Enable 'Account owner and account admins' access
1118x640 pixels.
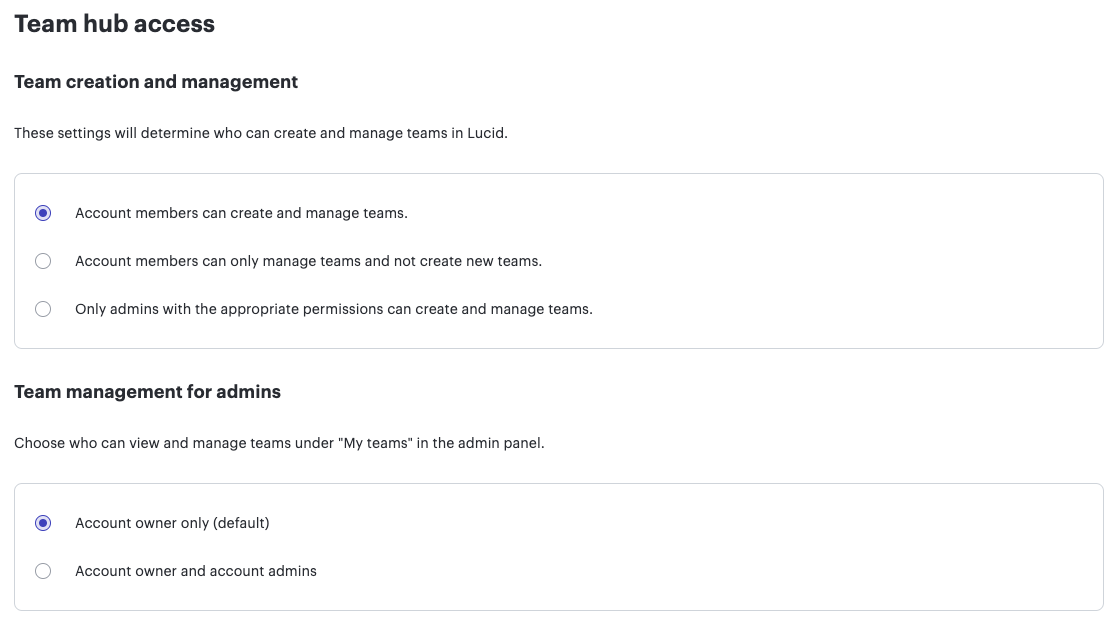(x=43, y=571)
